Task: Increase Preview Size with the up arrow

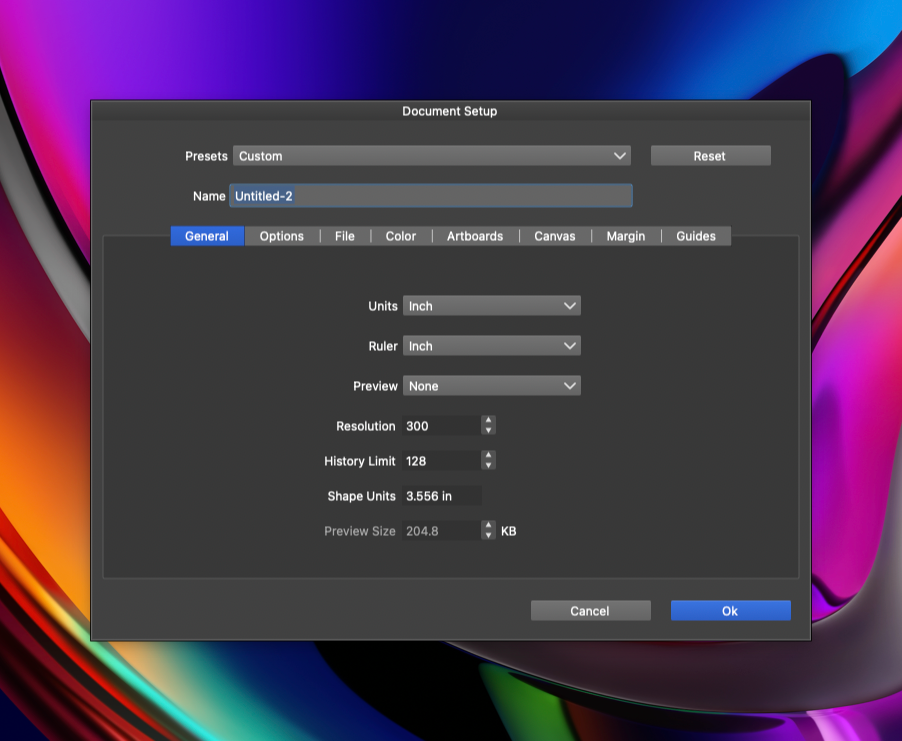Action: click(x=488, y=525)
